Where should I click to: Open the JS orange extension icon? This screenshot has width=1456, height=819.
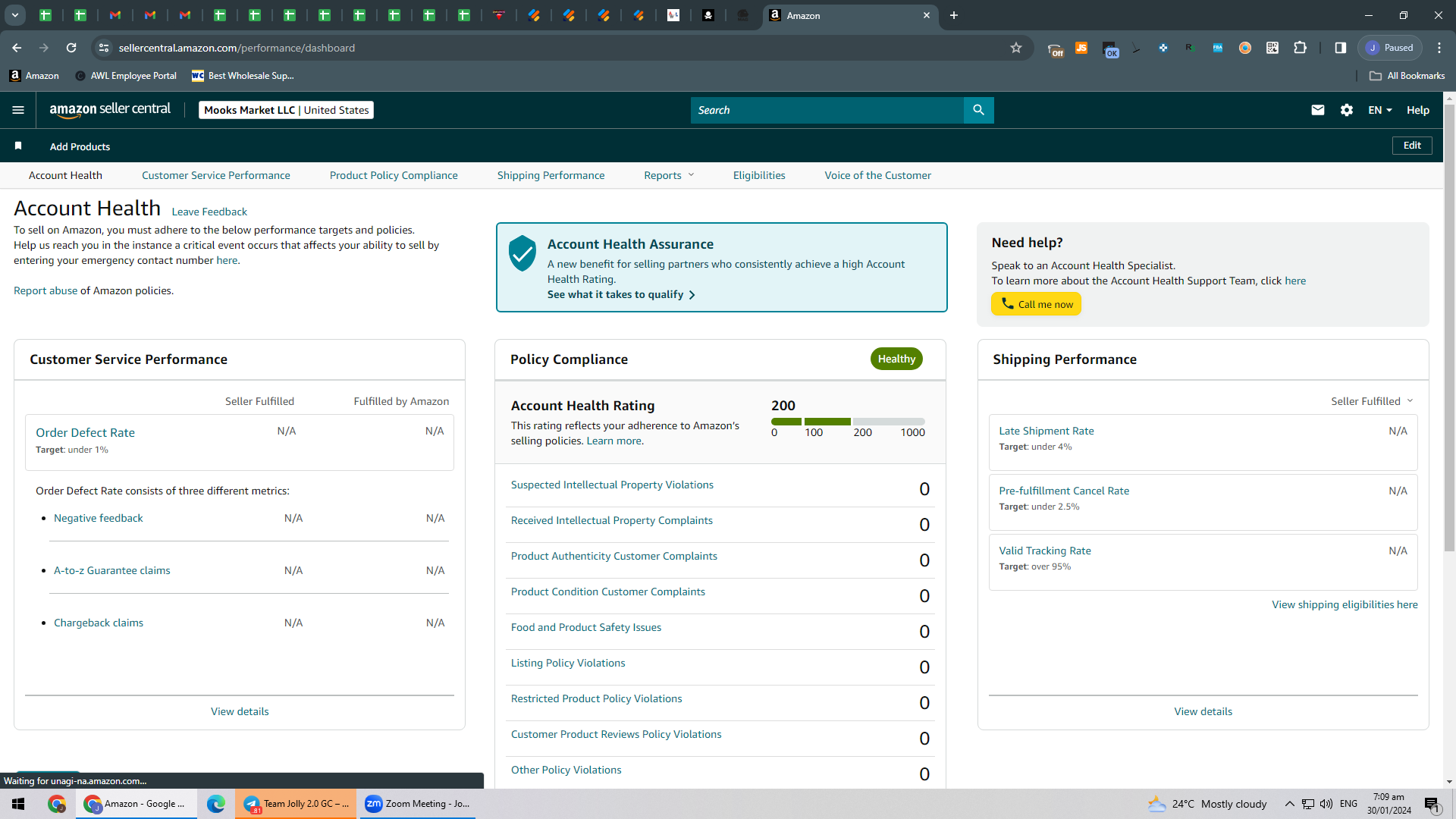click(x=1081, y=48)
